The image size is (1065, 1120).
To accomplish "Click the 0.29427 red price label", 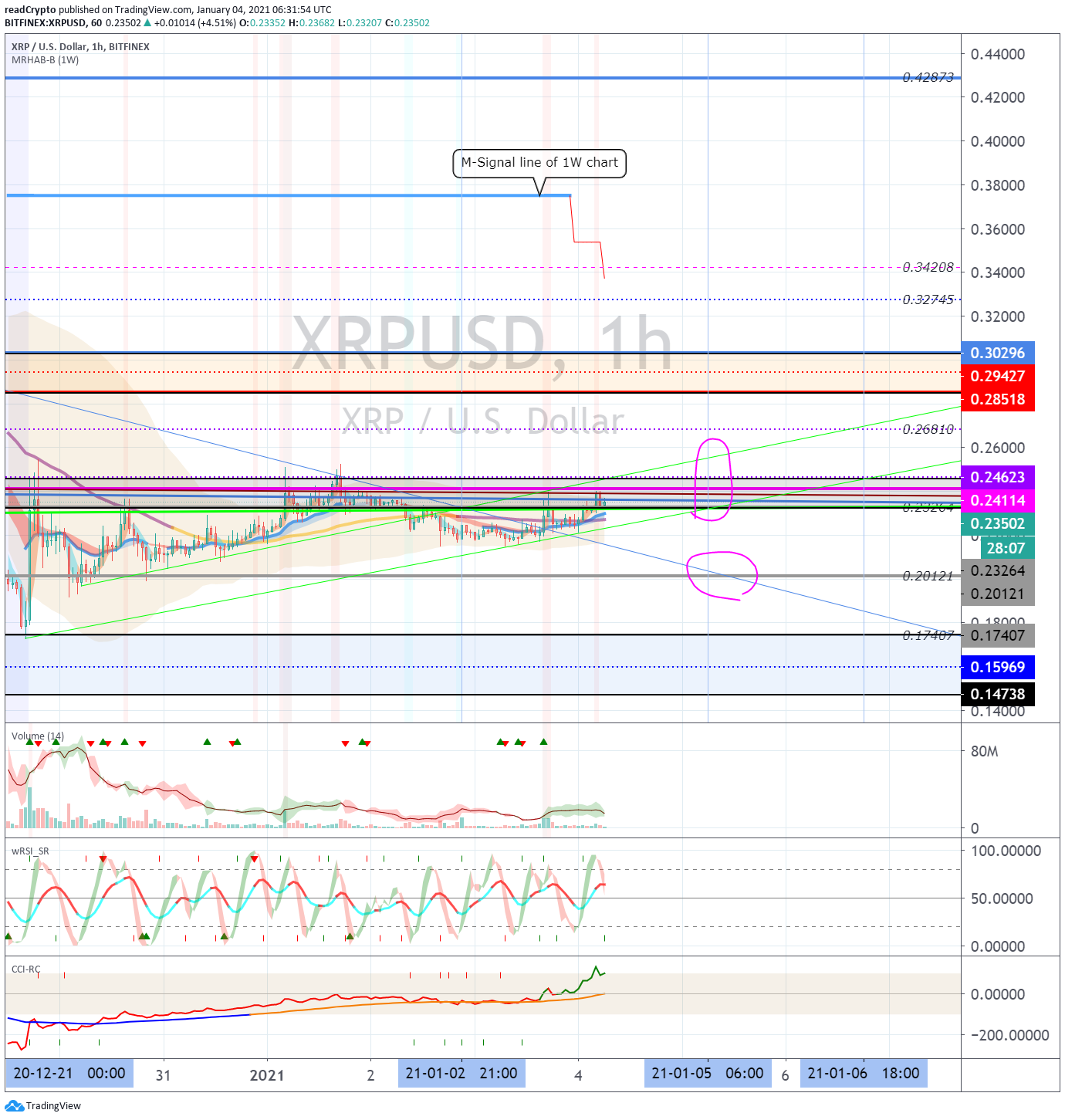I will click(998, 376).
